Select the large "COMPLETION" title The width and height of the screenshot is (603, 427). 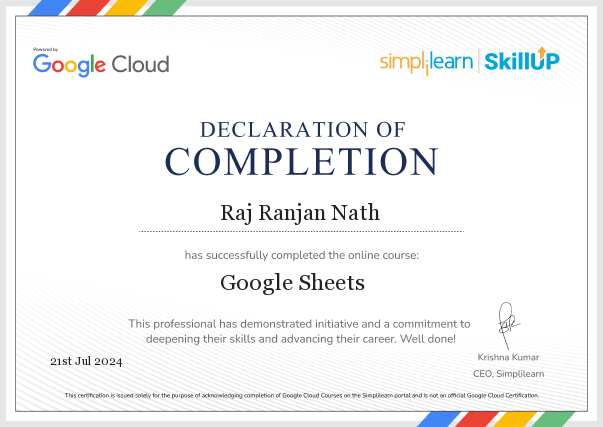(x=302, y=161)
